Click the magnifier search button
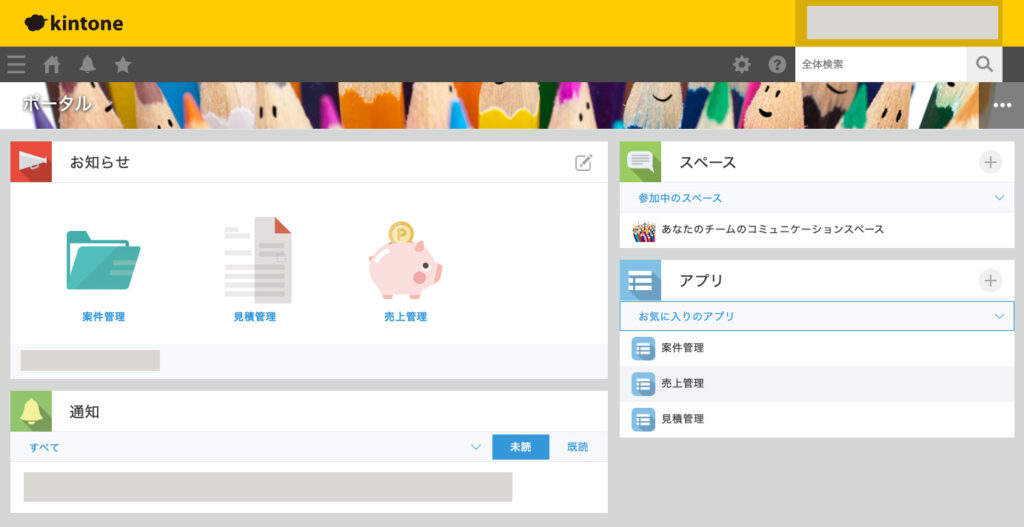The height and width of the screenshot is (527, 1024). pyautogui.click(x=984, y=64)
